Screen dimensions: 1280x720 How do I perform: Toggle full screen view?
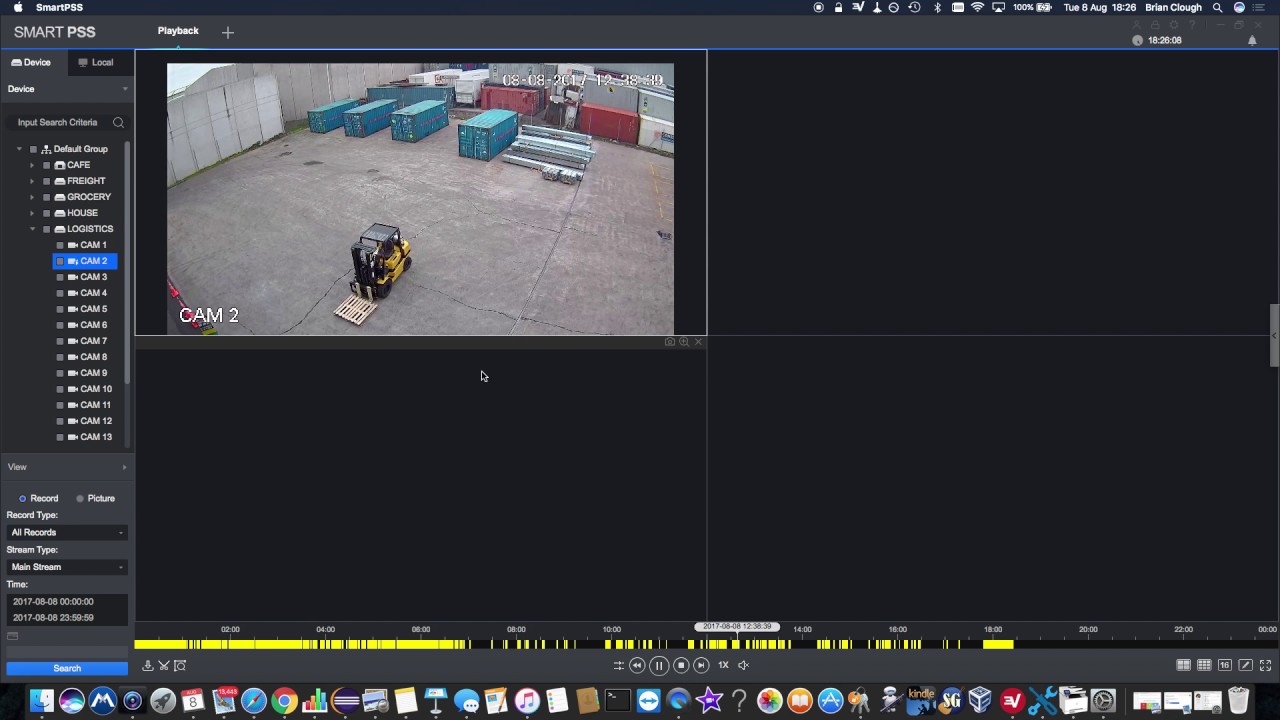pos(1265,665)
